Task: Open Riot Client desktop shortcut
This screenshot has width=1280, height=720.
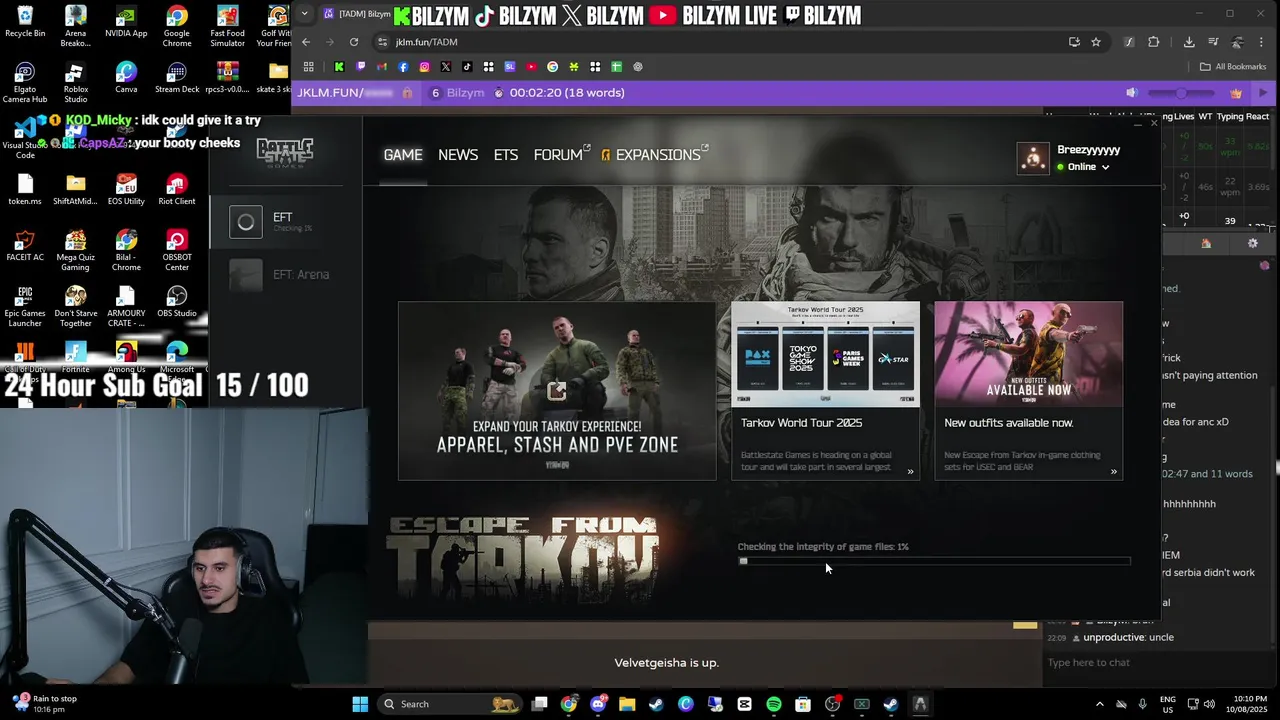Action: [177, 189]
